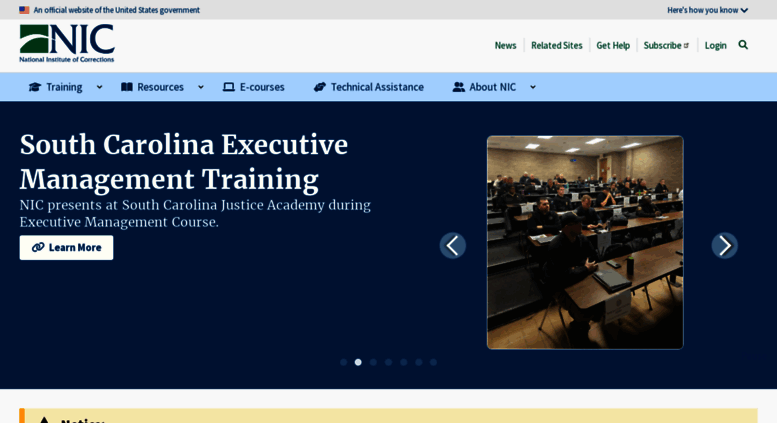
Task: Expand the About NIC menu chevron
Action: point(533,87)
